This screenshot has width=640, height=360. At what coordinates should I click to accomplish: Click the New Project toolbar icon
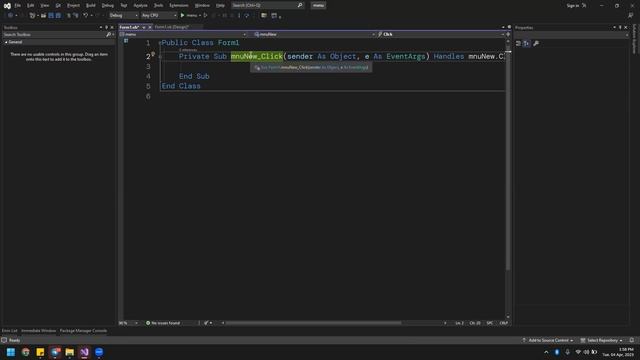(32, 16)
